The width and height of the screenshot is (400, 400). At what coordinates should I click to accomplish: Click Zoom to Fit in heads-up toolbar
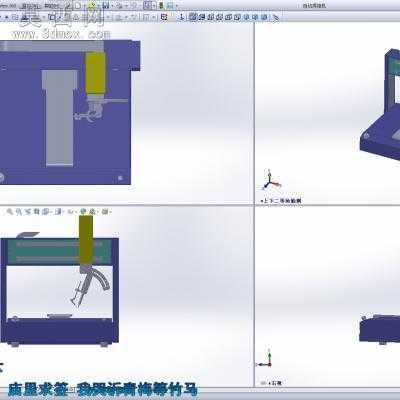click(x=9, y=212)
